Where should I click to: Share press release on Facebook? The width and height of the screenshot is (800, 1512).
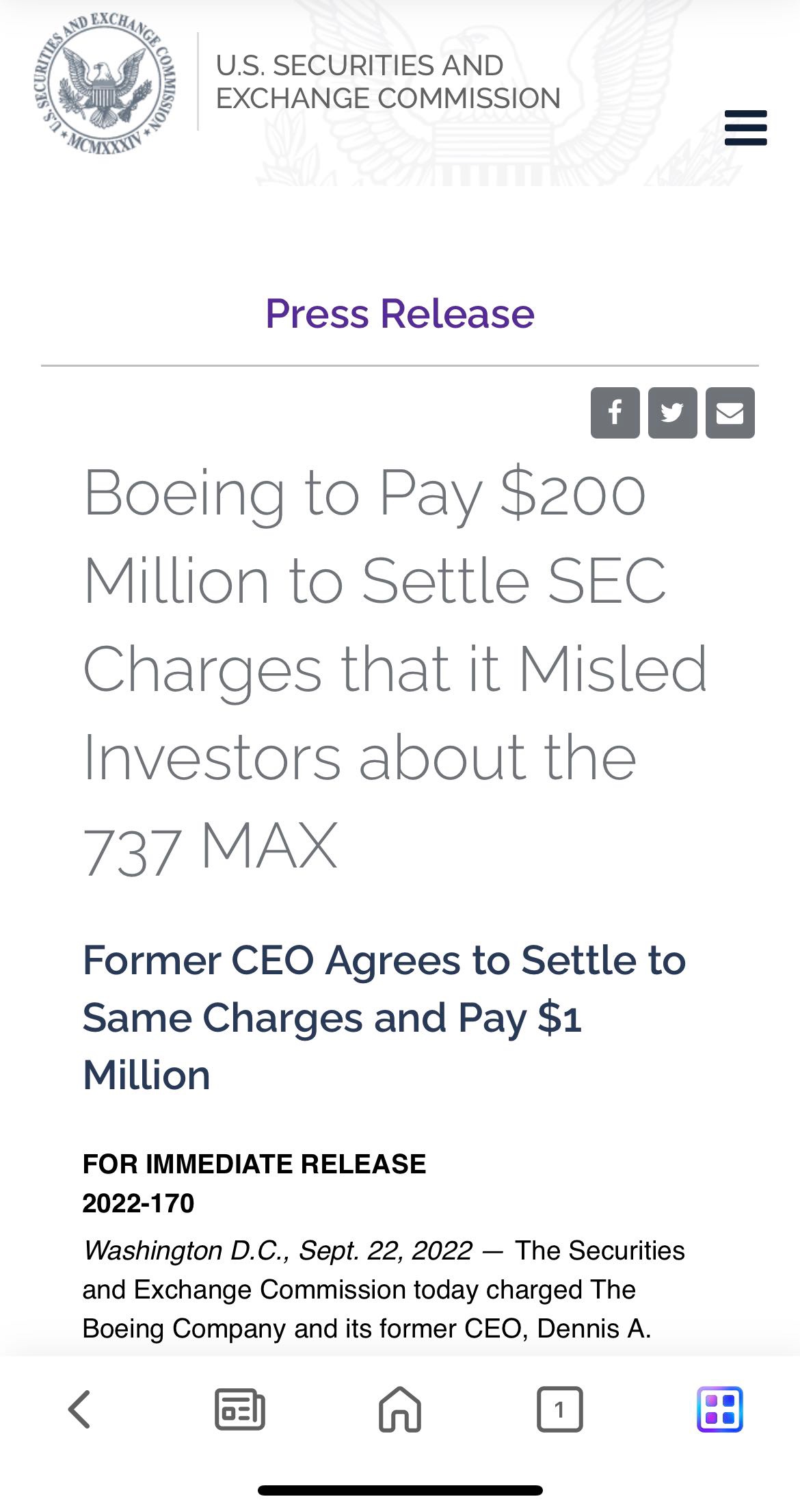tap(615, 413)
